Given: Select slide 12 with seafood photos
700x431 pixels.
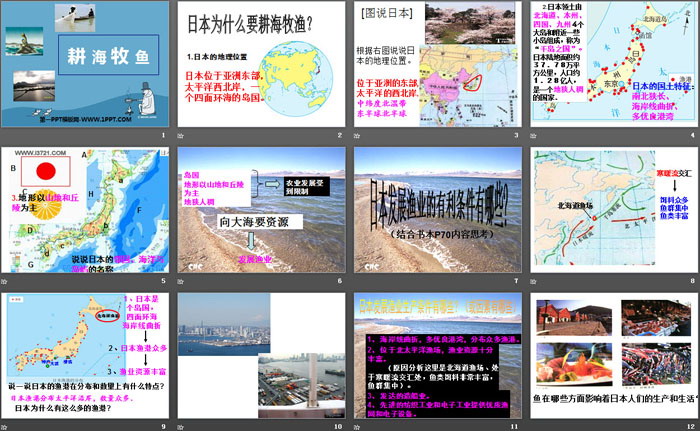Looking at the screenshot, I should 614,355.
